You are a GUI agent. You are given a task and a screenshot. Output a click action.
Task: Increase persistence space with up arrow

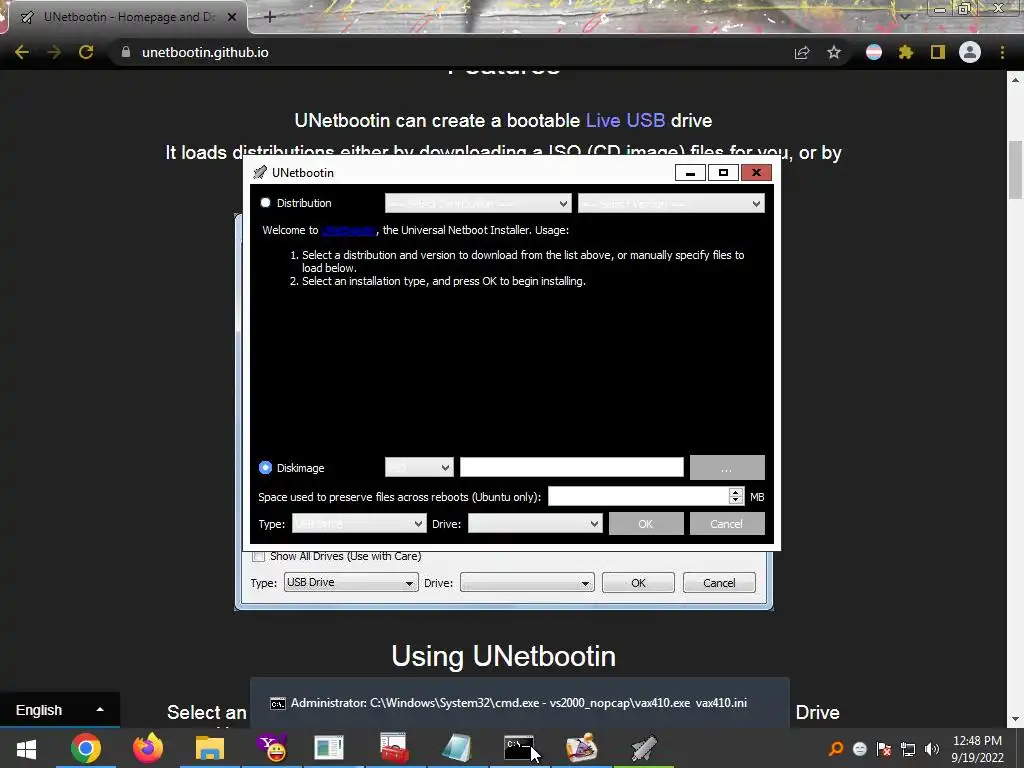[x=736, y=492]
